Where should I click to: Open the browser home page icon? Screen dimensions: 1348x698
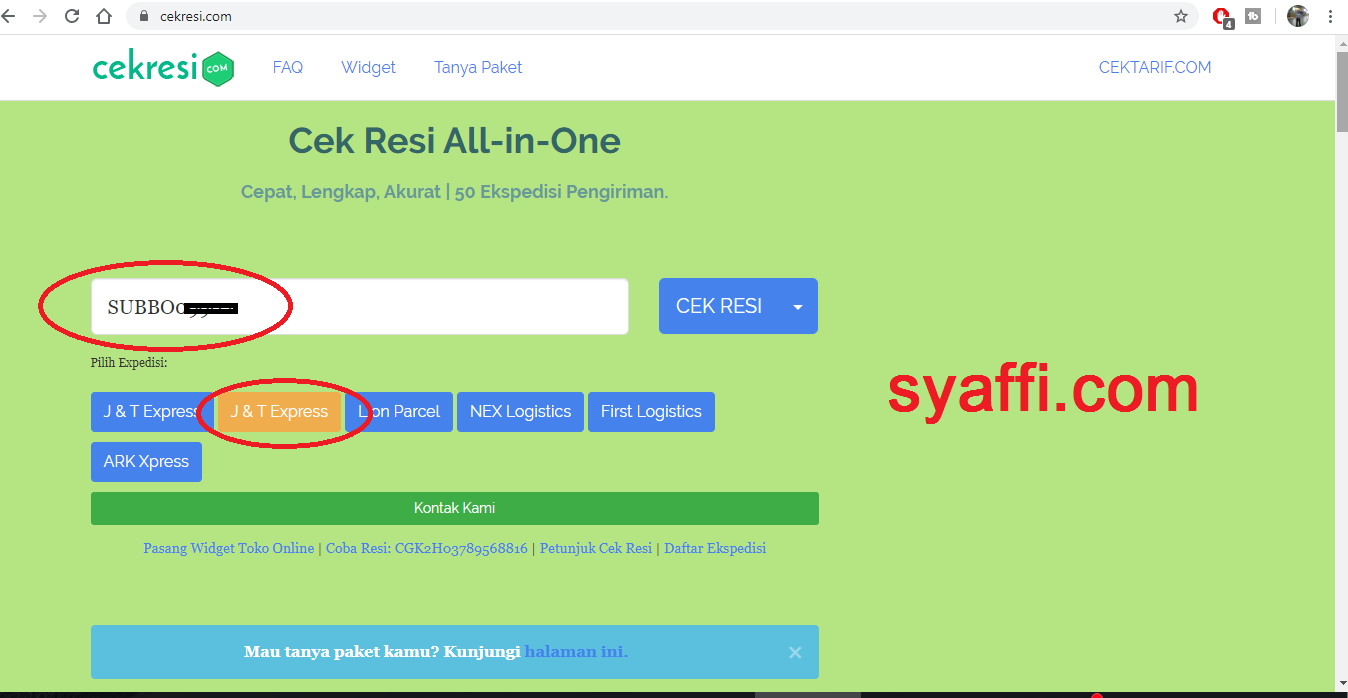coord(104,16)
